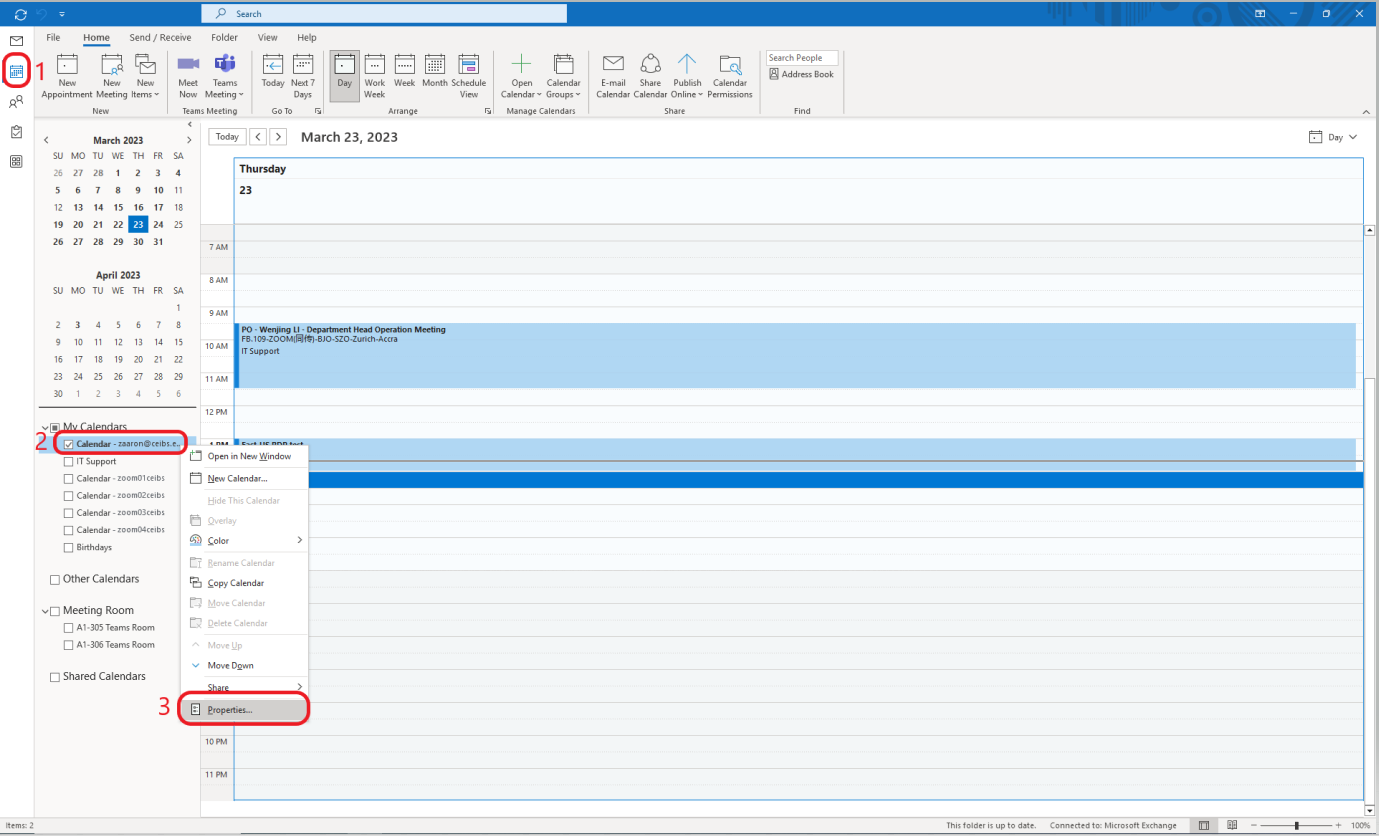Open the Send / Receive ribbon tab
The height and width of the screenshot is (836, 1379).
pos(160,37)
